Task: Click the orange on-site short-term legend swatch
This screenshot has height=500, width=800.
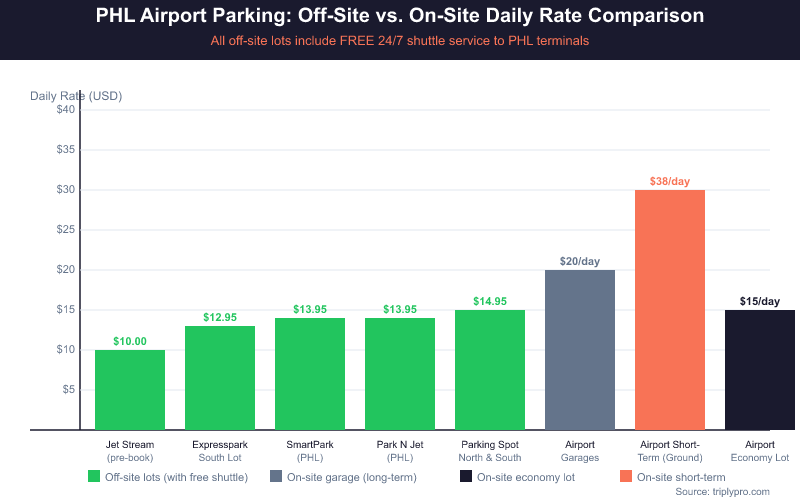Action: (626, 477)
